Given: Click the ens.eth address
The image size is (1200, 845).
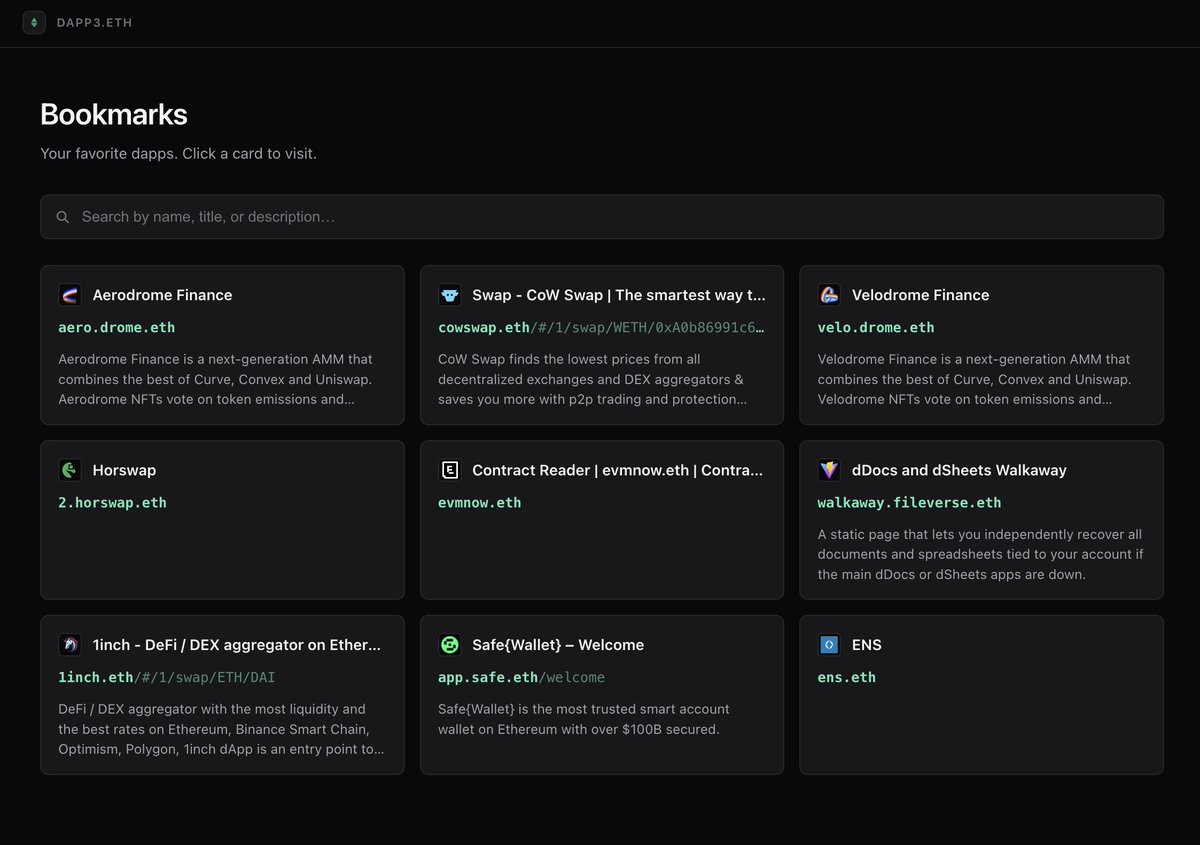Looking at the screenshot, I should point(847,677).
